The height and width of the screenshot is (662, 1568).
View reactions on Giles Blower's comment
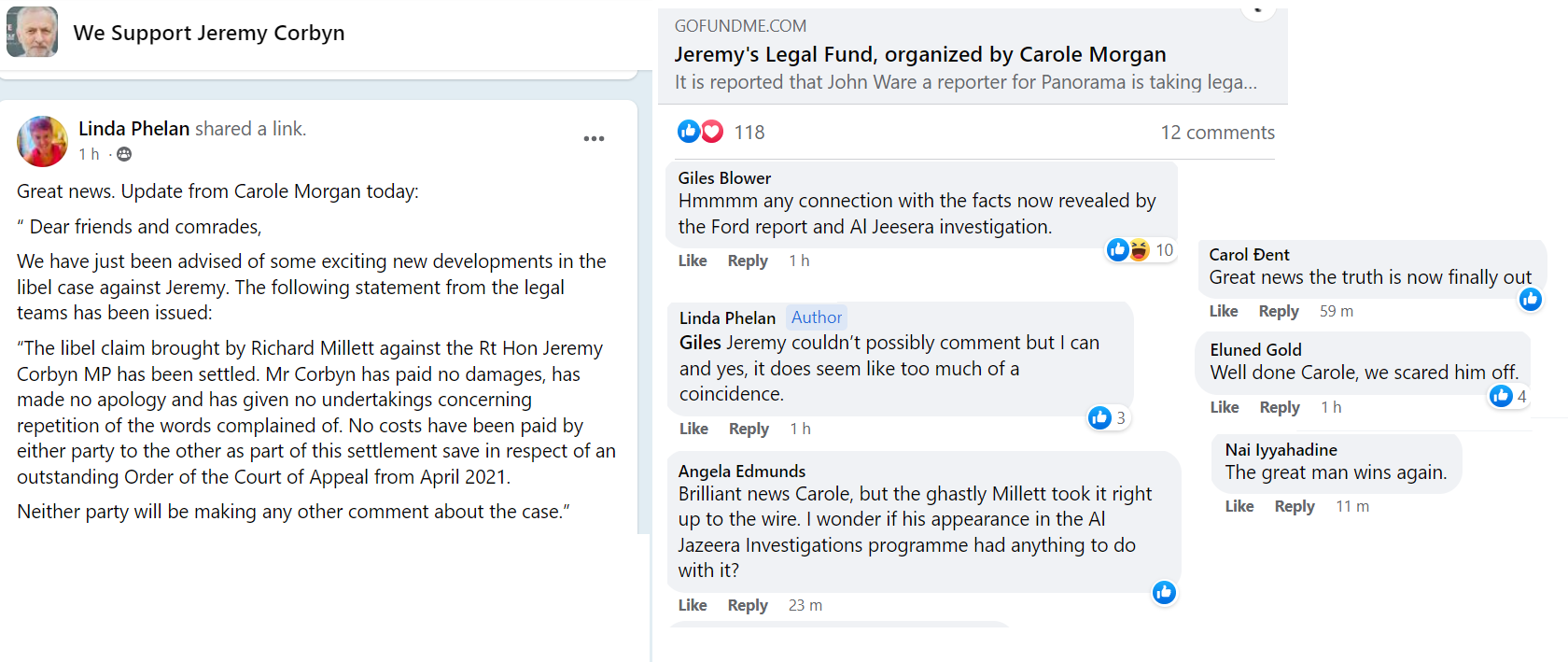(1140, 250)
